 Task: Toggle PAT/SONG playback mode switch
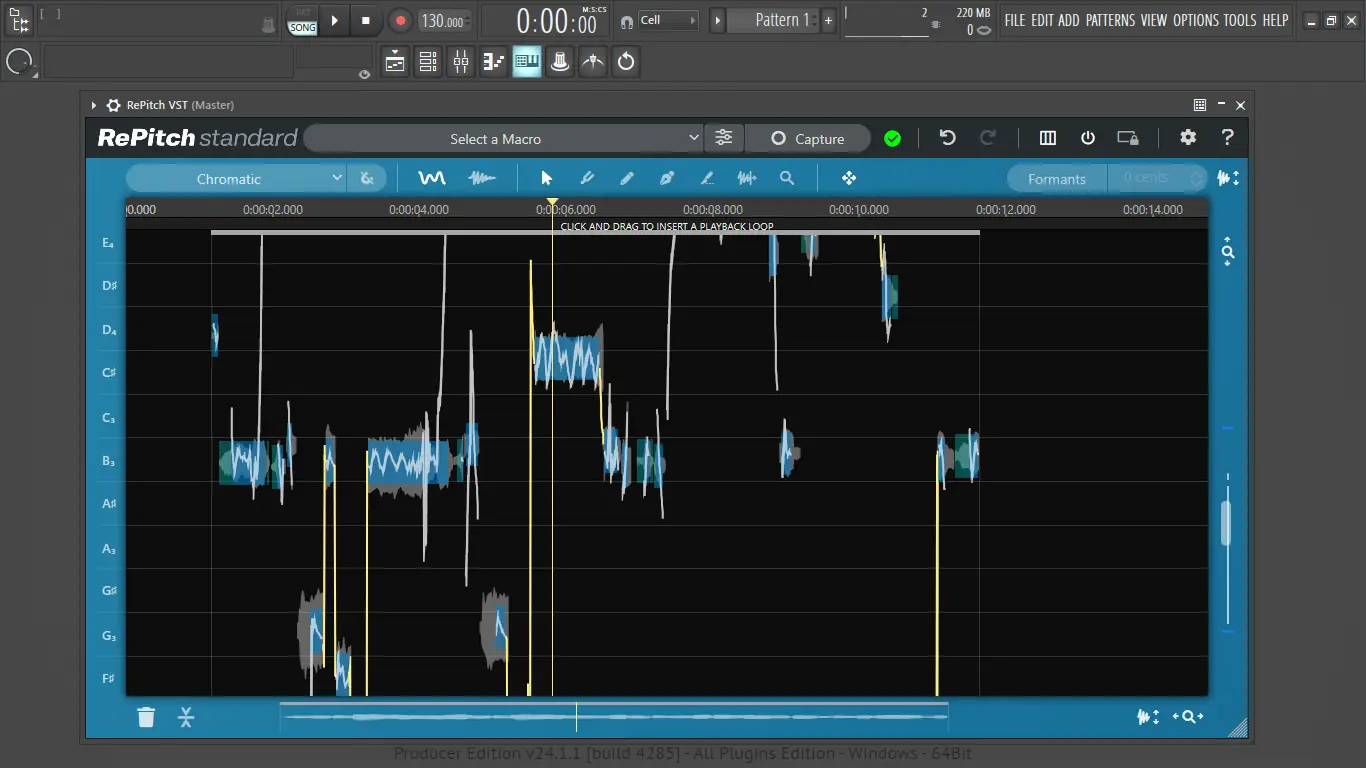[302, 21]
